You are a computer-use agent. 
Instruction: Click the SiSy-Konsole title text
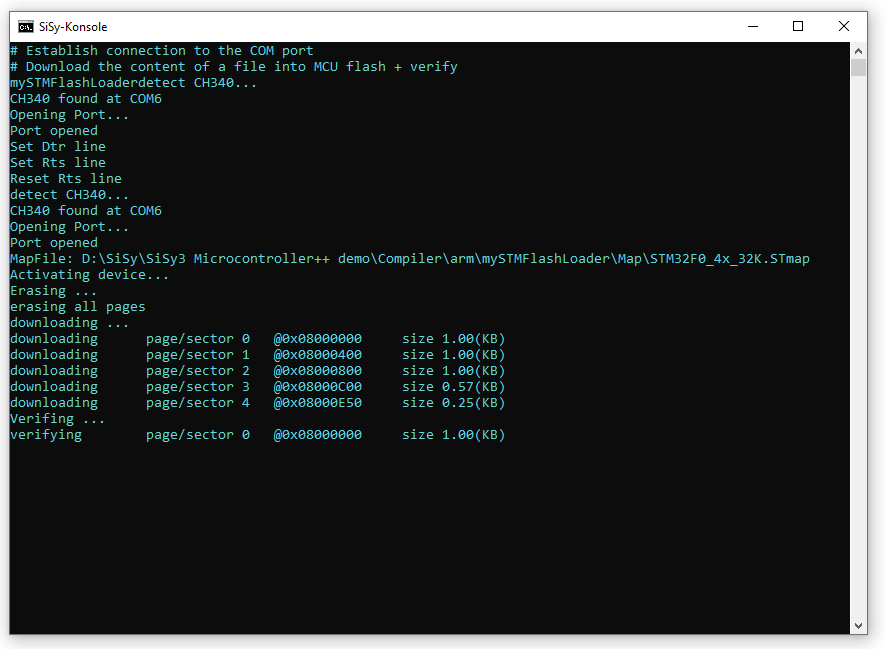[x=73, y=27]
